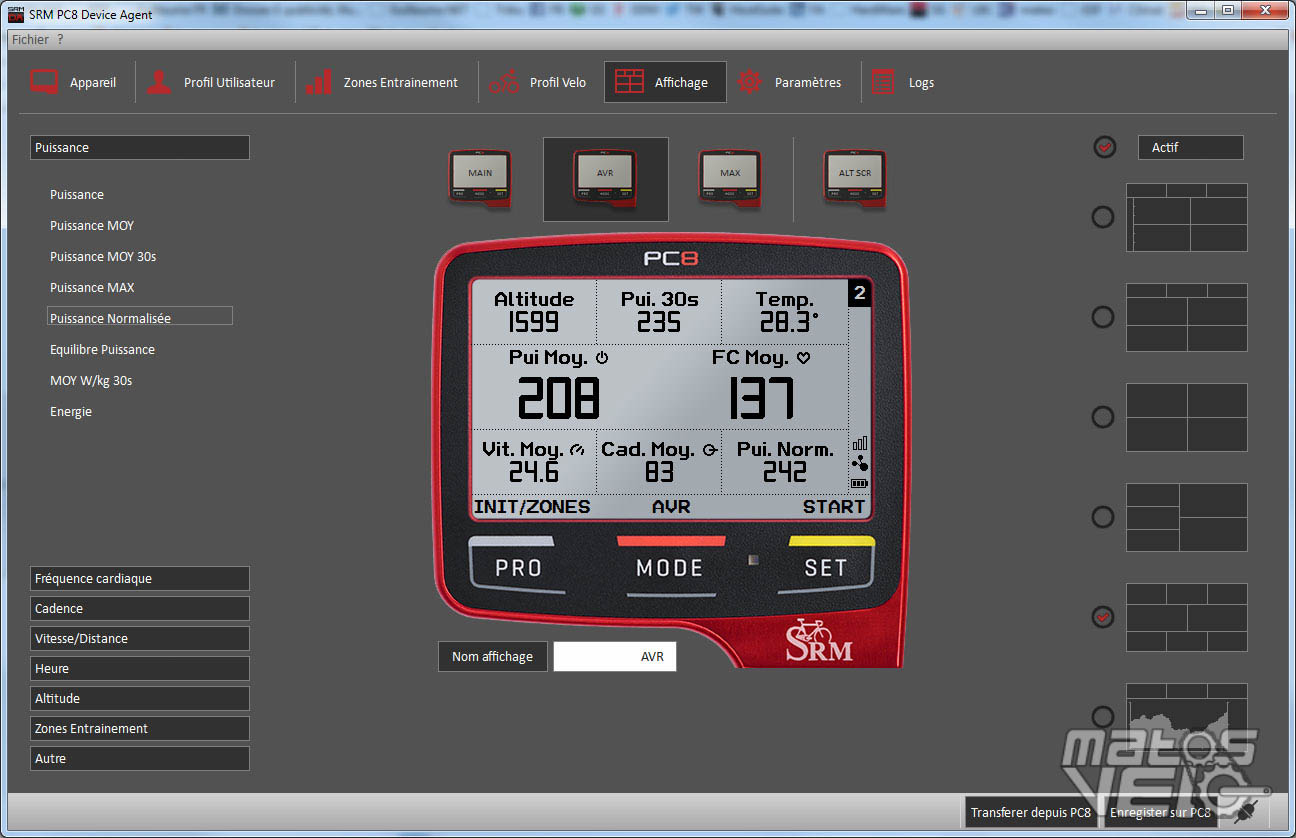The width and height of the screenshot is (1296, 838).
Task: Click Transferer depuis PC8 button
Action: click(1031, 812)
